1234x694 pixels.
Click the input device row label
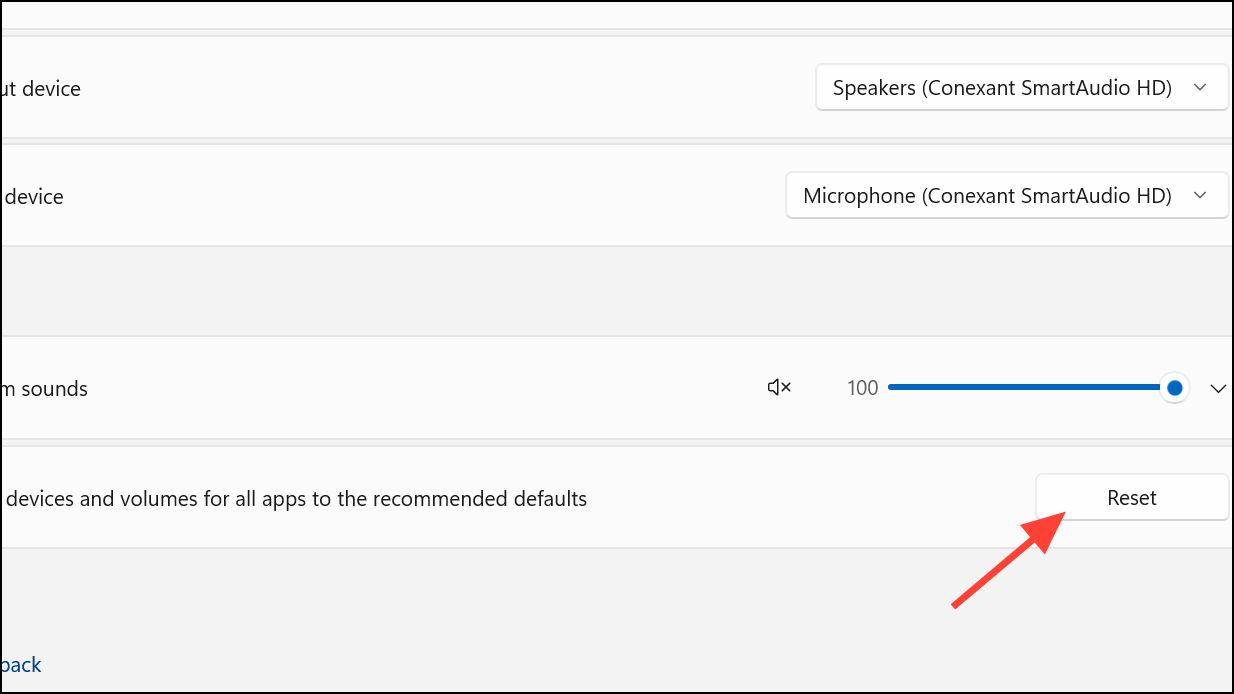[x=34, y=197]
